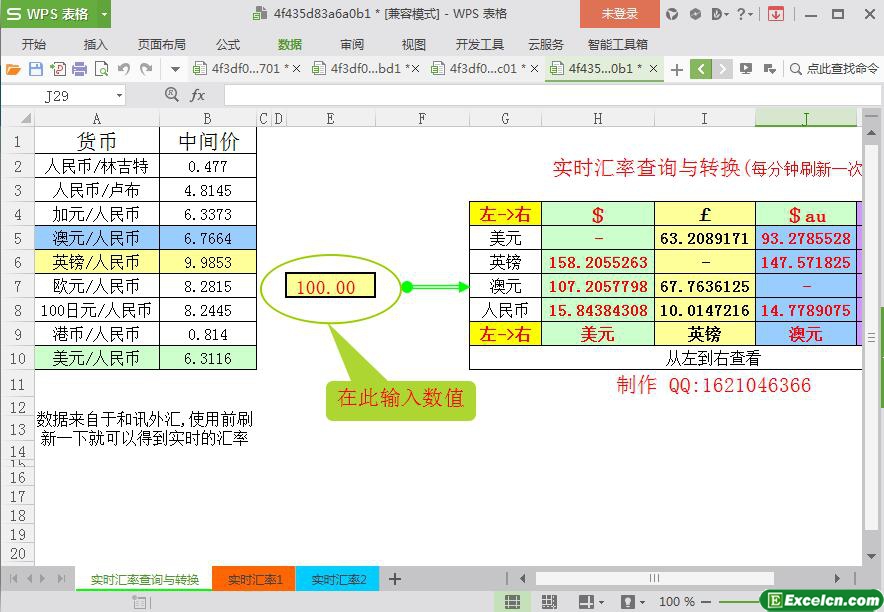This screenshot has height=612, width=884.
Task: Click the Print Preview icon
Action: pos(101,69)
